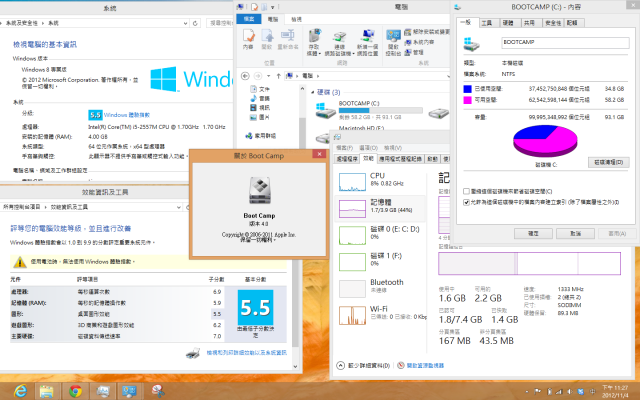Viewport: 640px width, 400px height.
Task: Click view and print detailed performance link
Action: point(246,352)
